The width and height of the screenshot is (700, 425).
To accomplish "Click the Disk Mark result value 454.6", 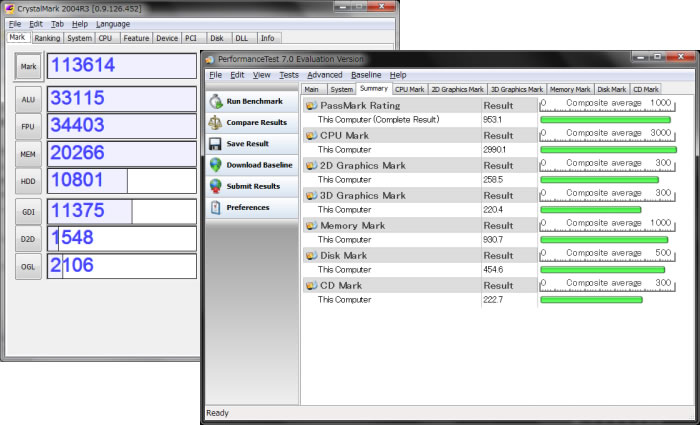I will coord(493,270).
